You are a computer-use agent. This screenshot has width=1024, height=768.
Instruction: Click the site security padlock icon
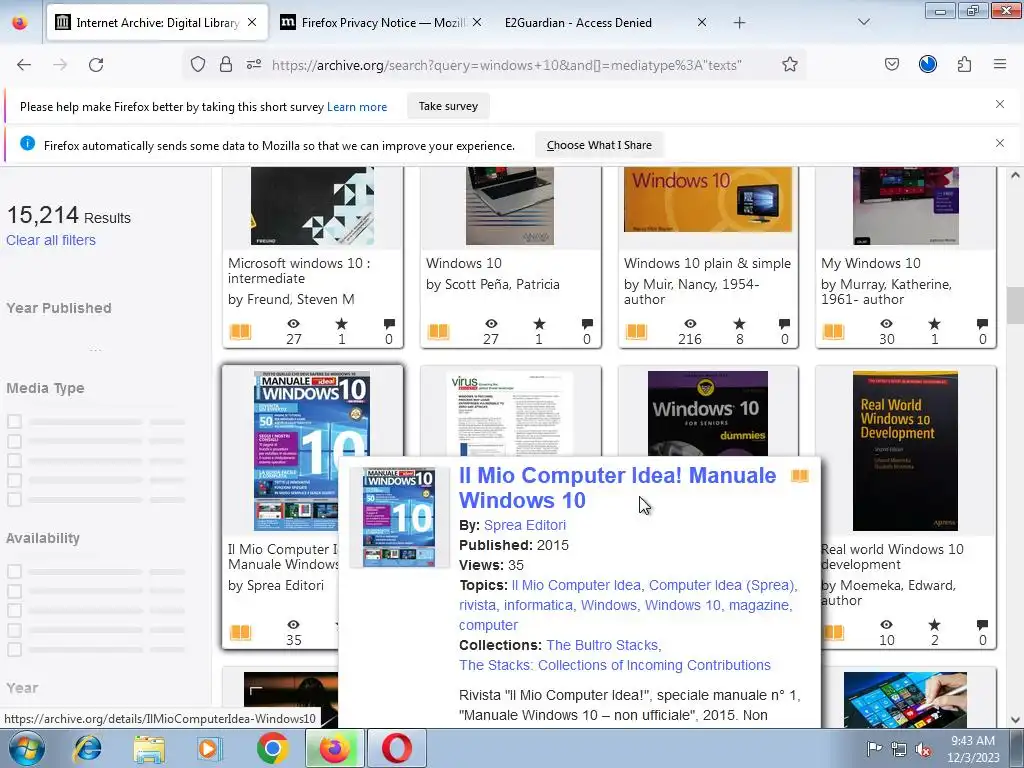click(226, 65)
